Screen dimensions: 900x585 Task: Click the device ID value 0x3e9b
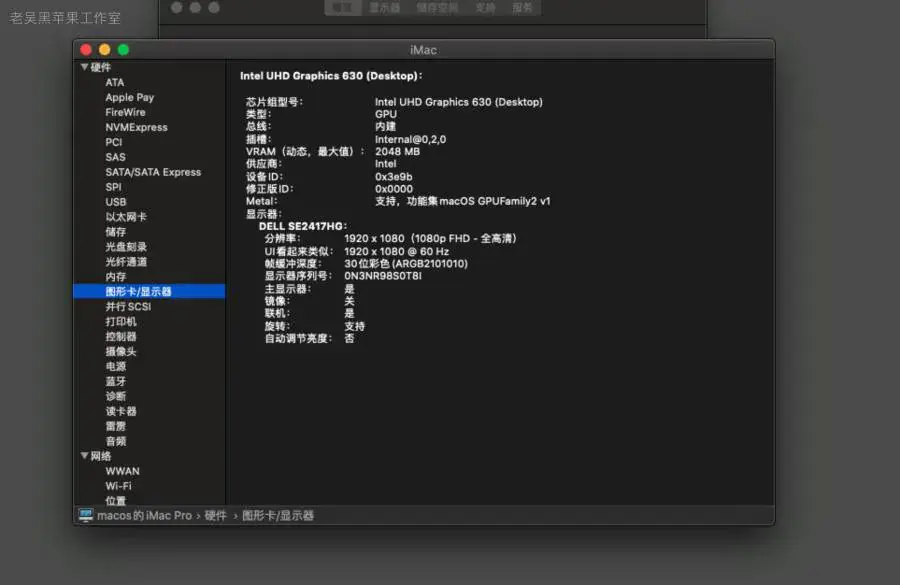pyautogui.click(x=393, y=177)
